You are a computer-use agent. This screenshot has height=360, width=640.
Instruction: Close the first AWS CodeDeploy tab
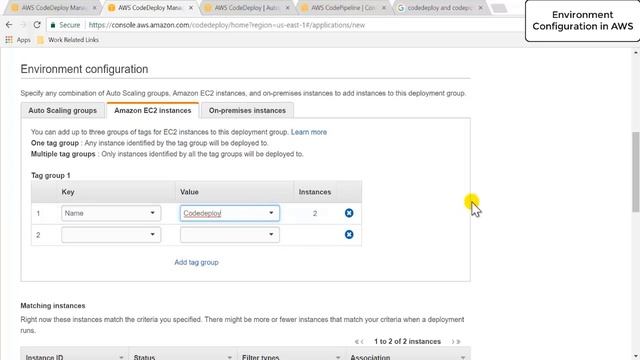[x=95, y=8]
